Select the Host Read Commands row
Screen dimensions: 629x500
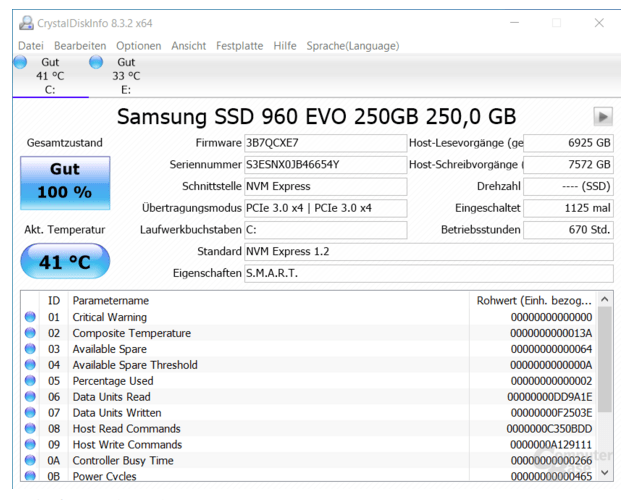tap(309, 429)
